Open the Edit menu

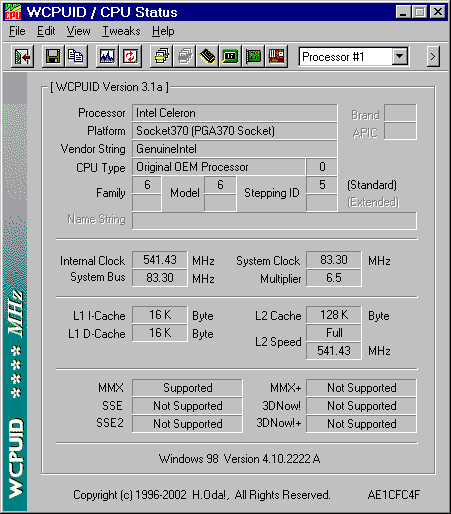(46, 31)
